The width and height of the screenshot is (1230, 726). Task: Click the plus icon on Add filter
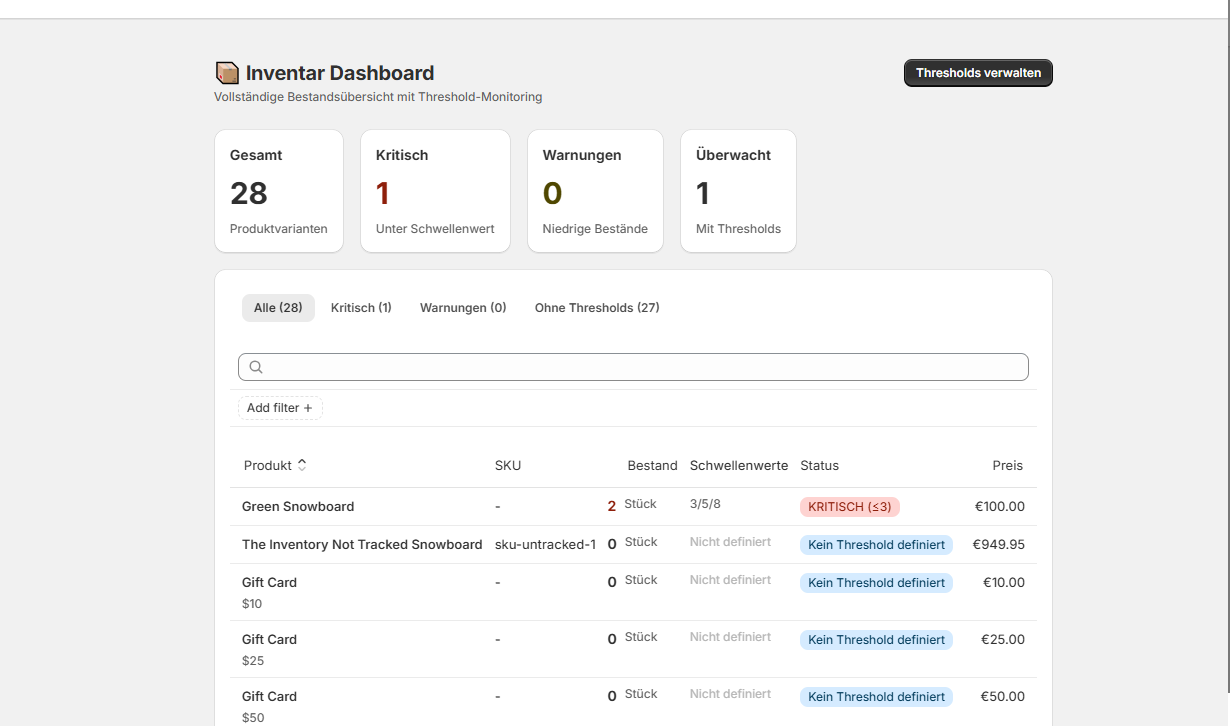click(x=309, y=407)
